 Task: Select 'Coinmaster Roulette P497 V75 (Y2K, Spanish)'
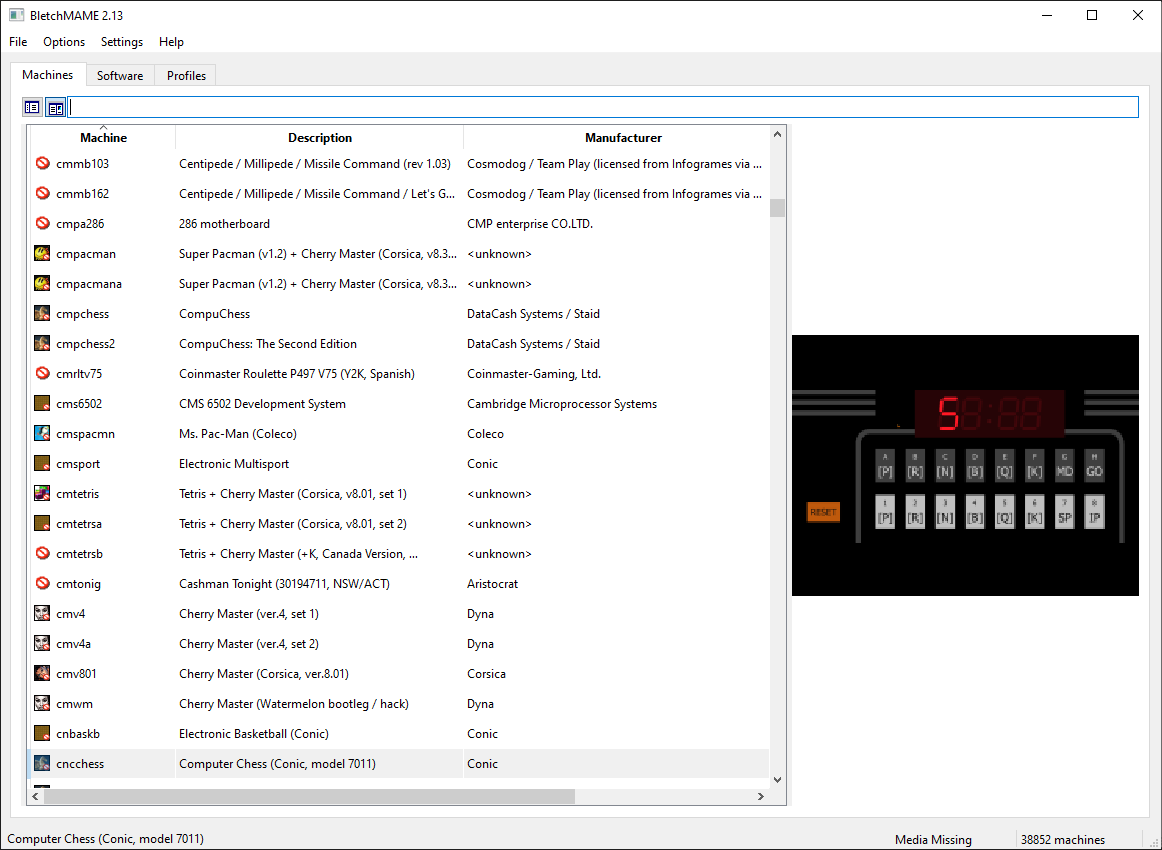click(296, 373)
